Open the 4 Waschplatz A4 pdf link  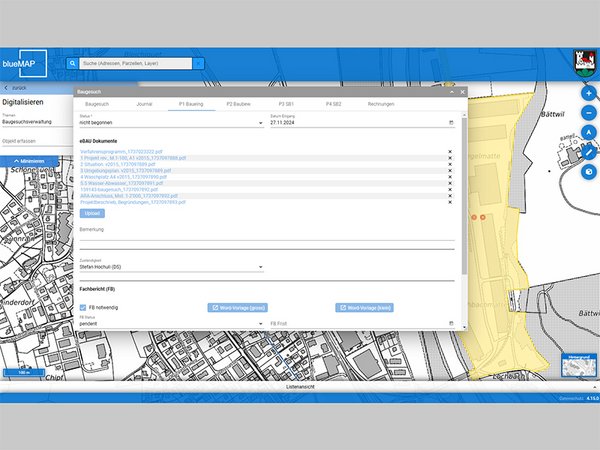124,177
